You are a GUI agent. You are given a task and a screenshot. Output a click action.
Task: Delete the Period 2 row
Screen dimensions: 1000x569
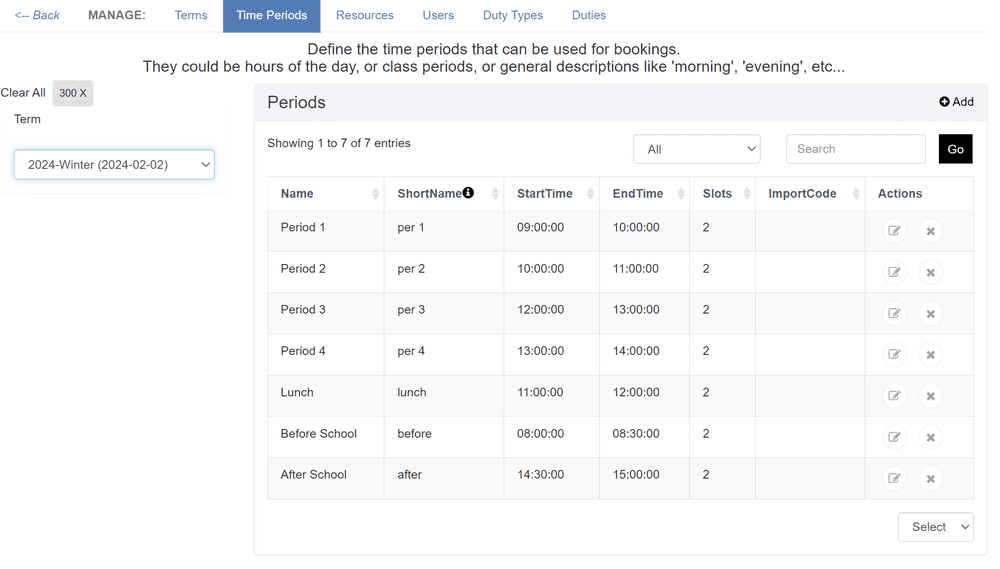pos(930,272)
